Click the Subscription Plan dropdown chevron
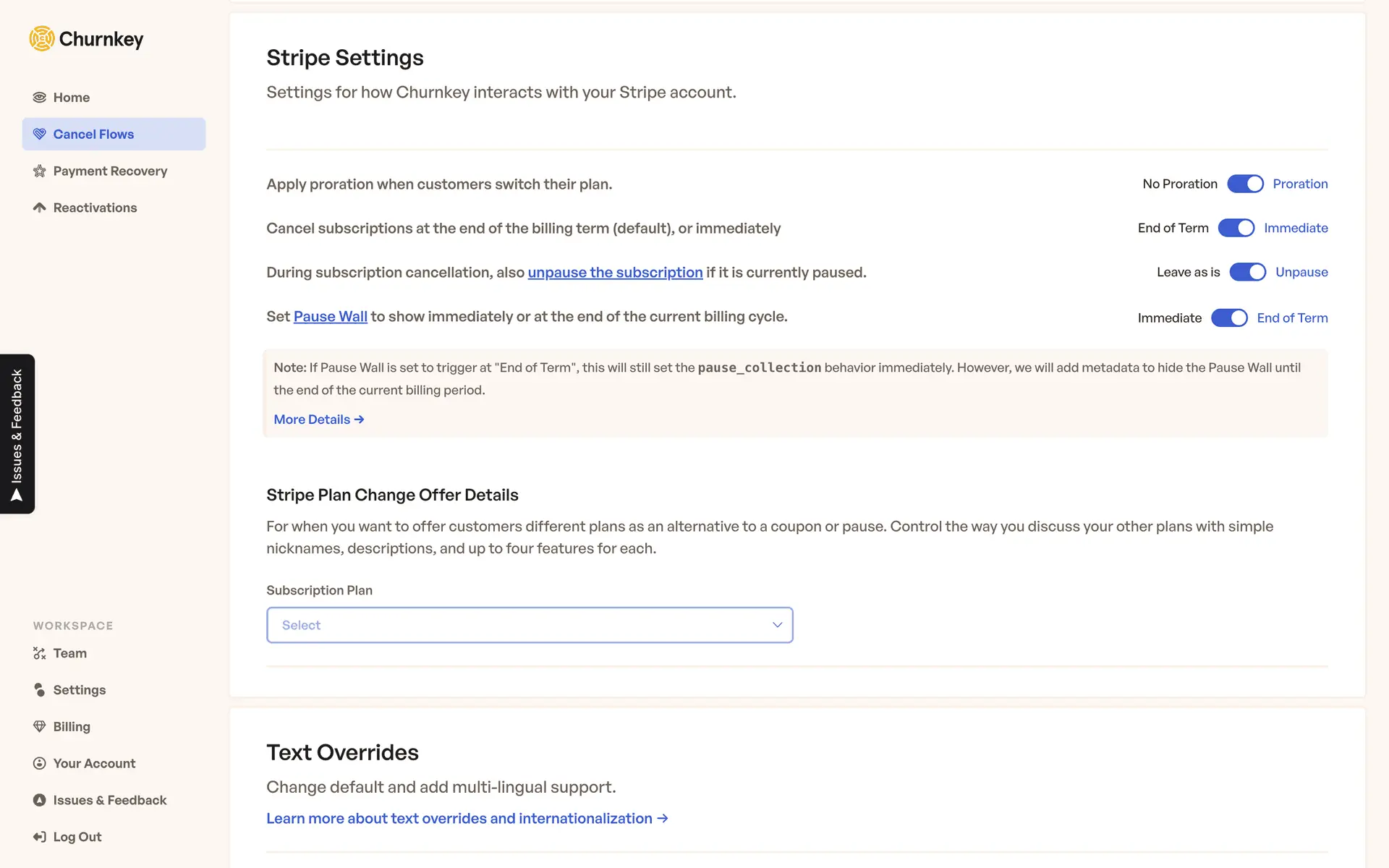Screen dimensions: 1389x868 click(777, 625)
